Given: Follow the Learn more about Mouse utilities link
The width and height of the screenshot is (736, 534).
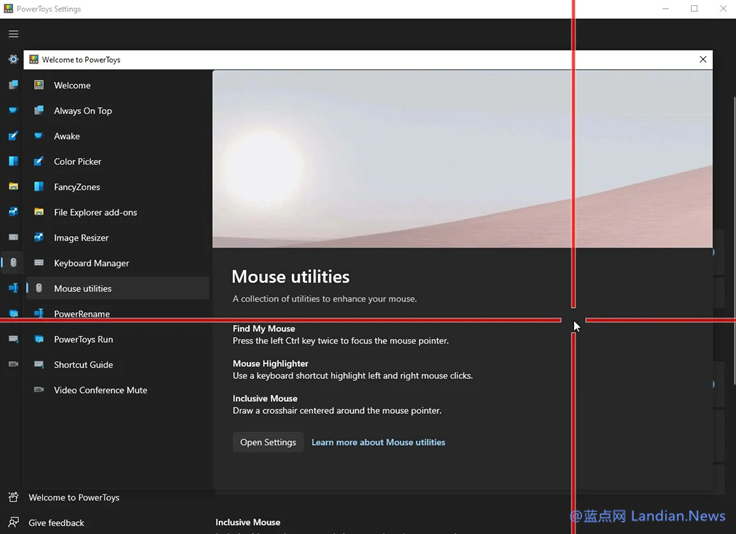Looking at the screenshot, I should (x=378, y=442).
